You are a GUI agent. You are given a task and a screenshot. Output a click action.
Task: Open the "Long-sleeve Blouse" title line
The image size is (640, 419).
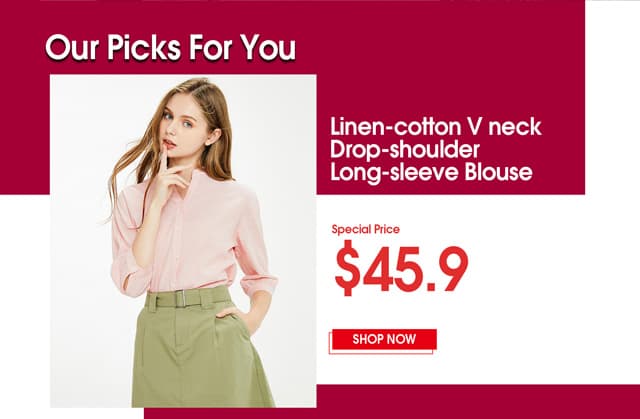tap(431, 172)
